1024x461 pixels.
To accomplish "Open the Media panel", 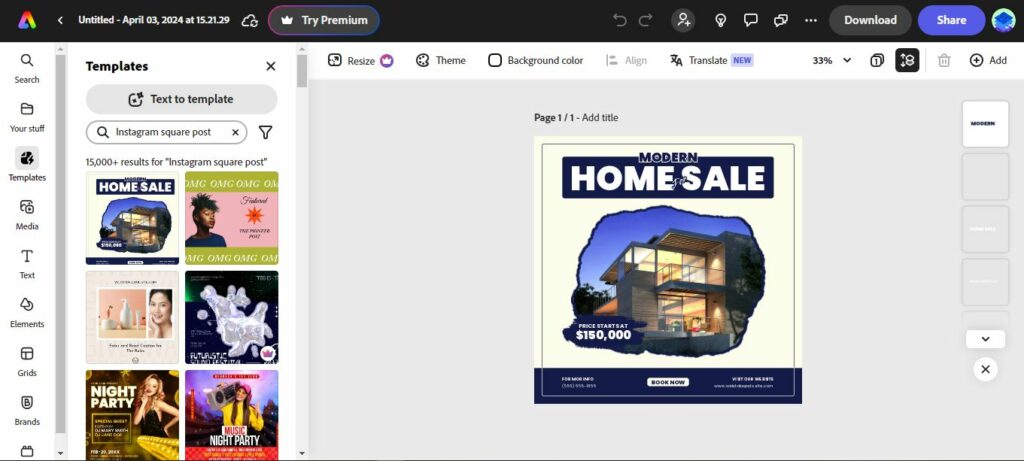I will [27, 213].
